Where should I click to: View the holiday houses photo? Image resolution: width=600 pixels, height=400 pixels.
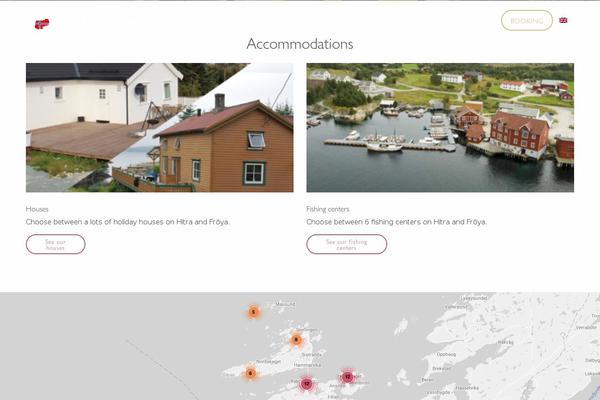[x=160, y=127]
